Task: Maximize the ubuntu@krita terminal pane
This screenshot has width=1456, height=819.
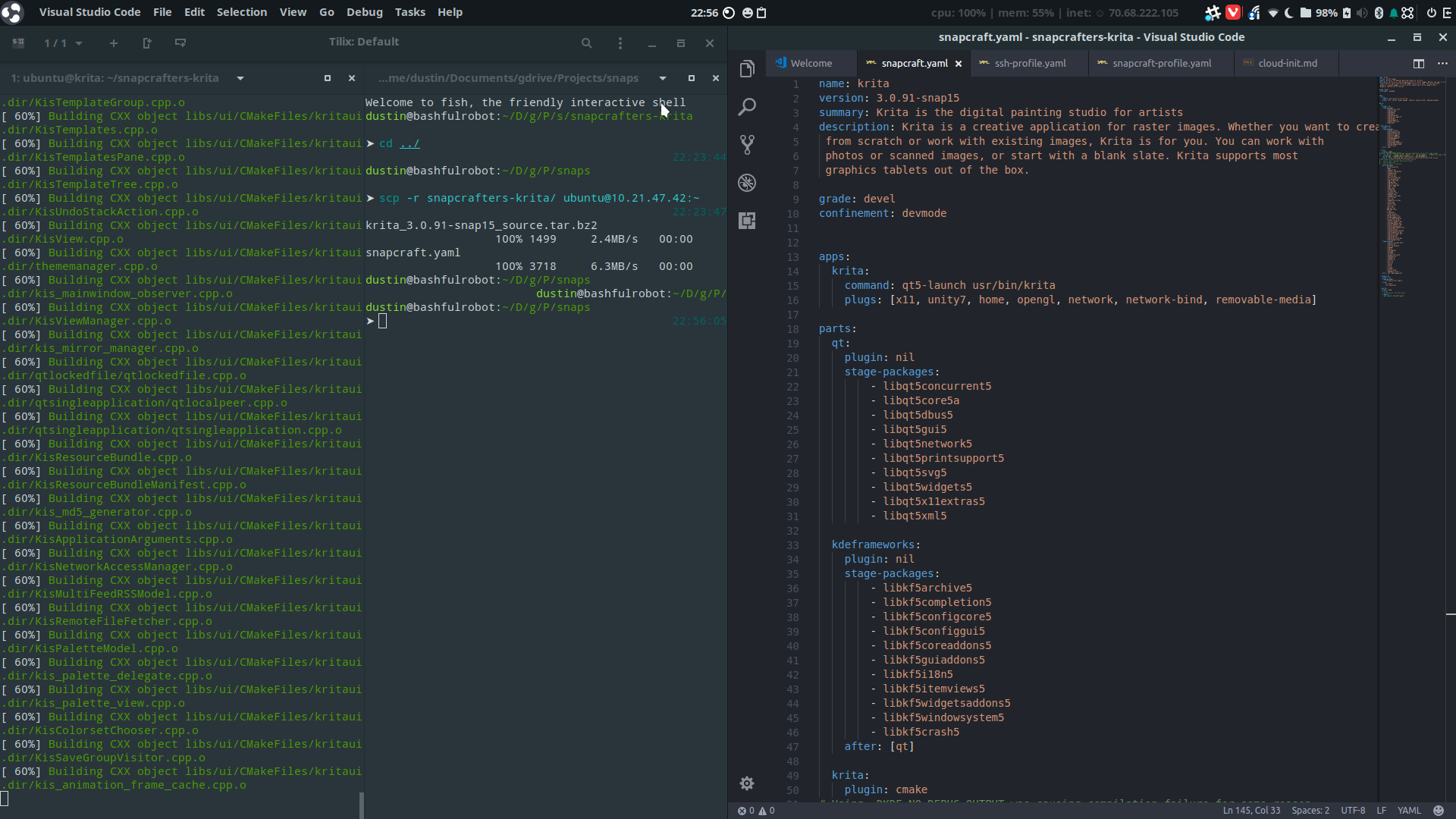Action: tap(328, 78)
